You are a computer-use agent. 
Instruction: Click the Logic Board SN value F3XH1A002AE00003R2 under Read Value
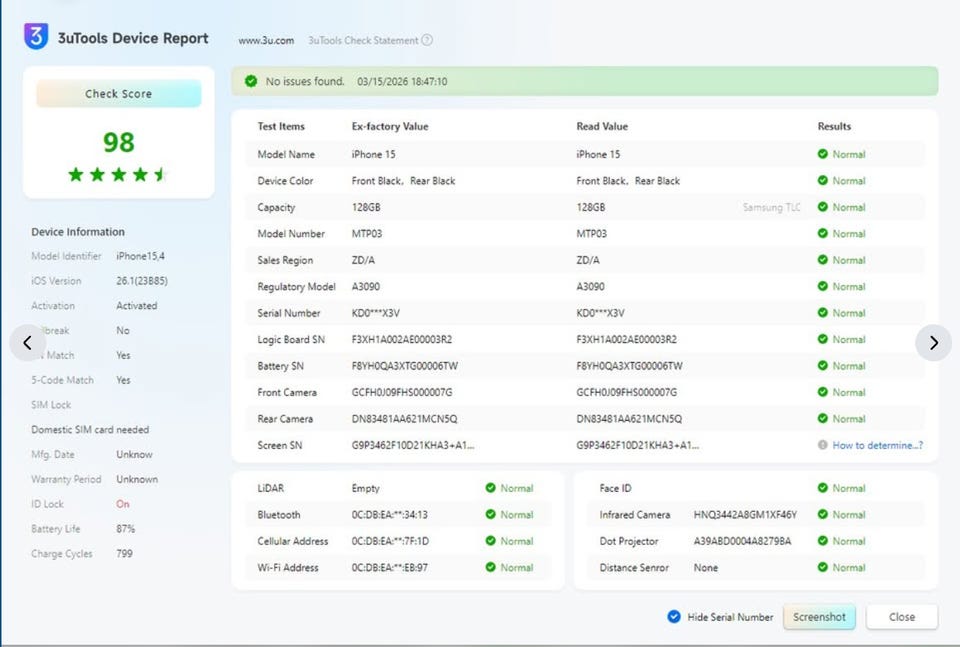pyautogui.click(x=626, y=340)
